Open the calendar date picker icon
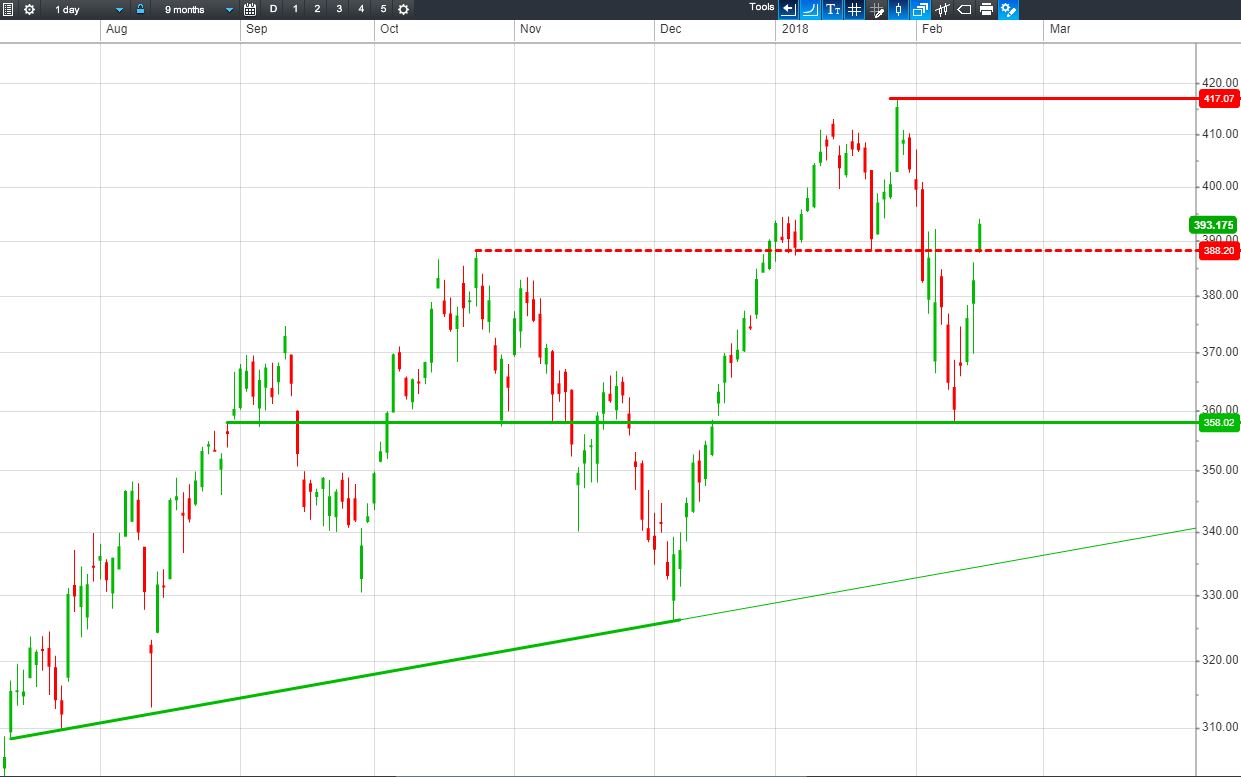Viewport: 1241px width, 777px height. (250, 9)
